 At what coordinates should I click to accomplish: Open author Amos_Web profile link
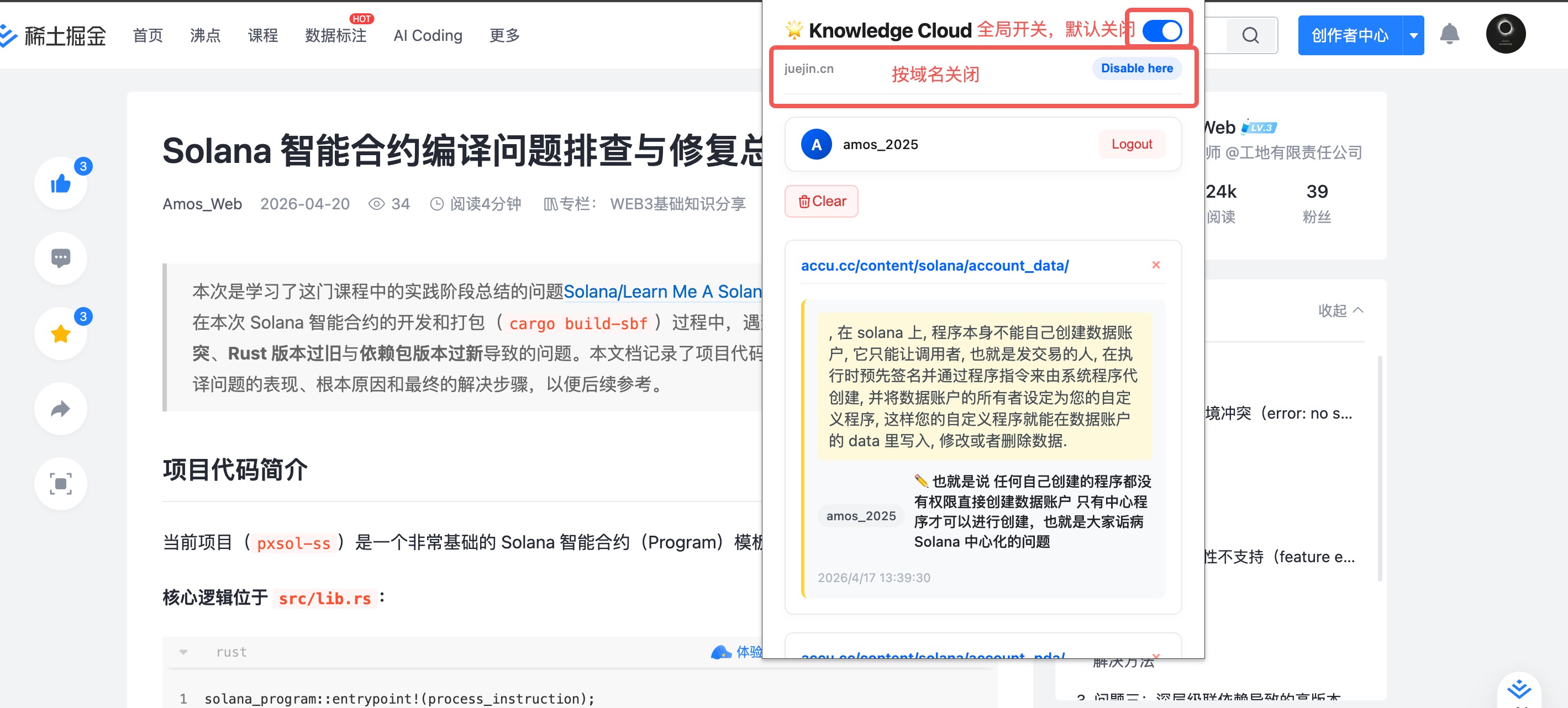(x=202, y=204)
